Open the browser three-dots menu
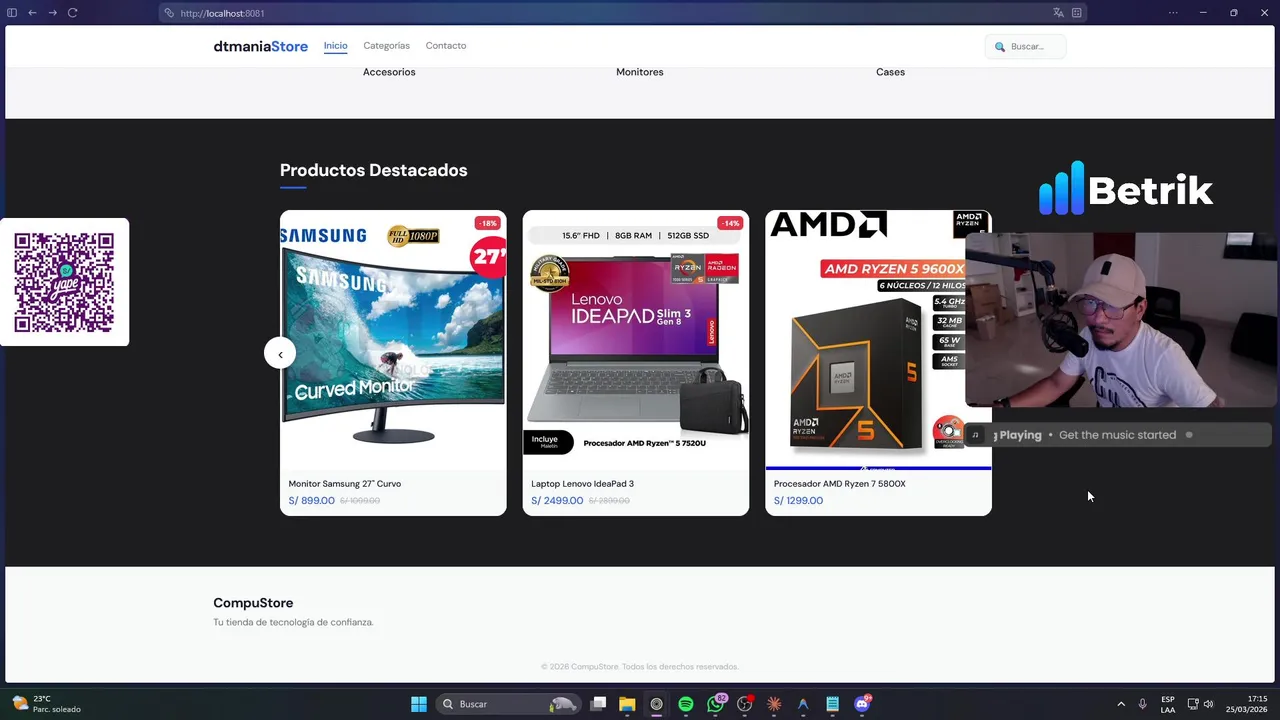Viewport: 1280px width, 720px height. click(1173, 13)
